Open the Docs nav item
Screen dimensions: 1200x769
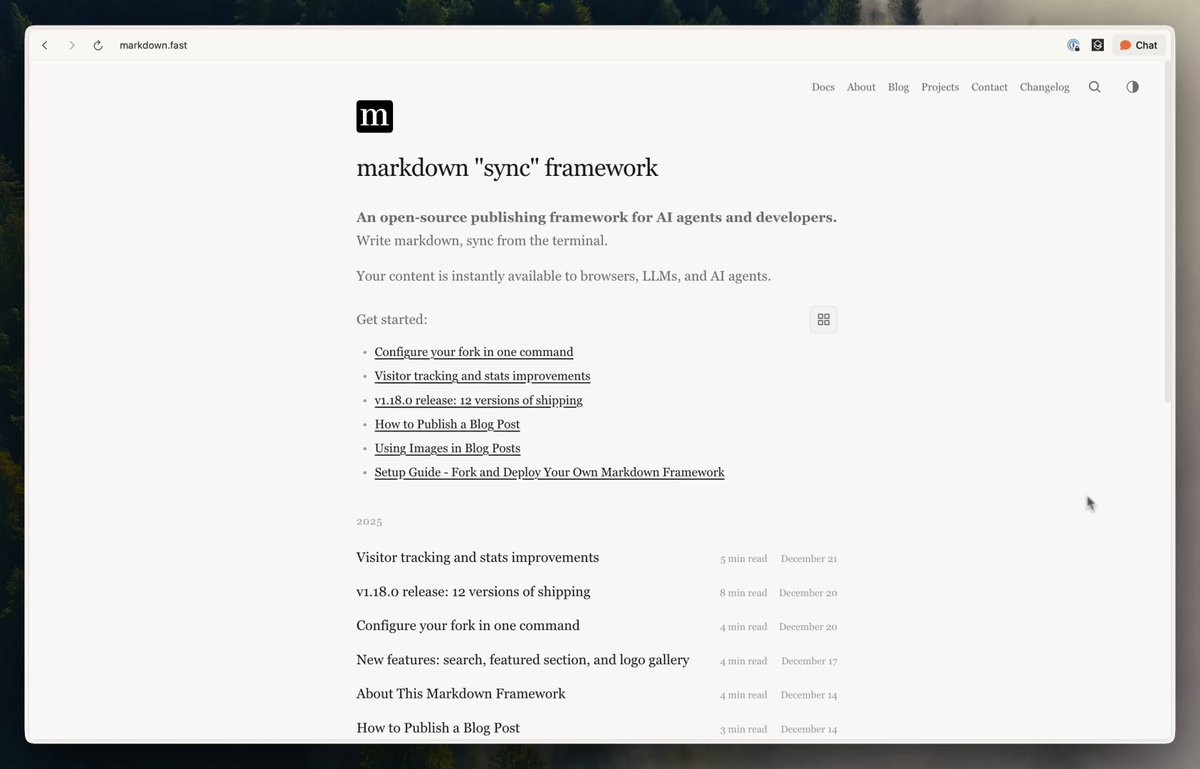tap(823, 87)
